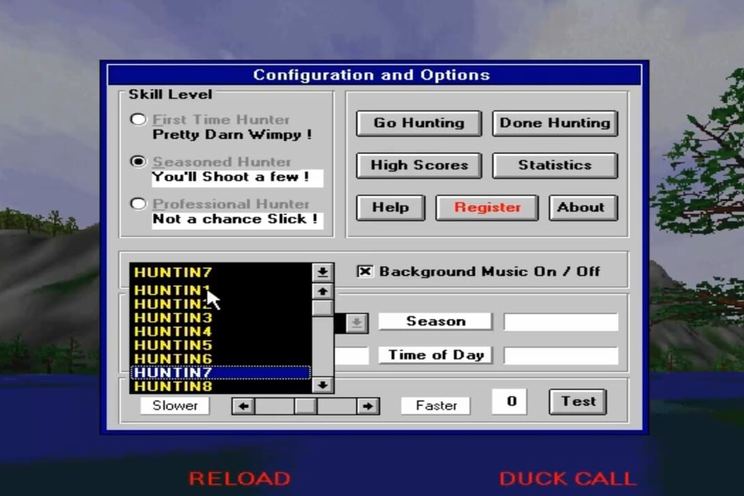The image size is (744, 496).
Task: Click the Test button
Action: tap(577, 402)
